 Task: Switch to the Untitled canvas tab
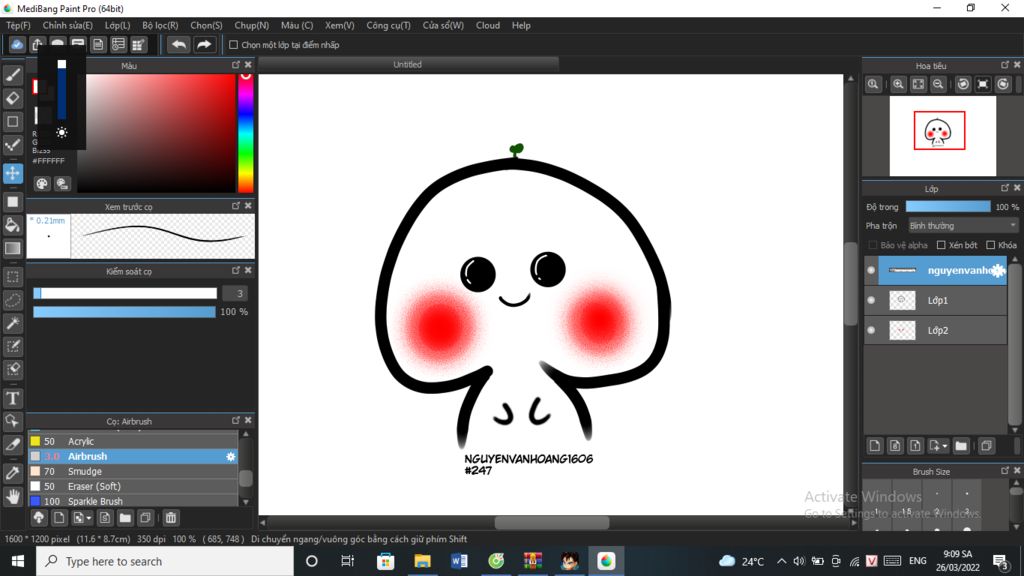(408, 65)
